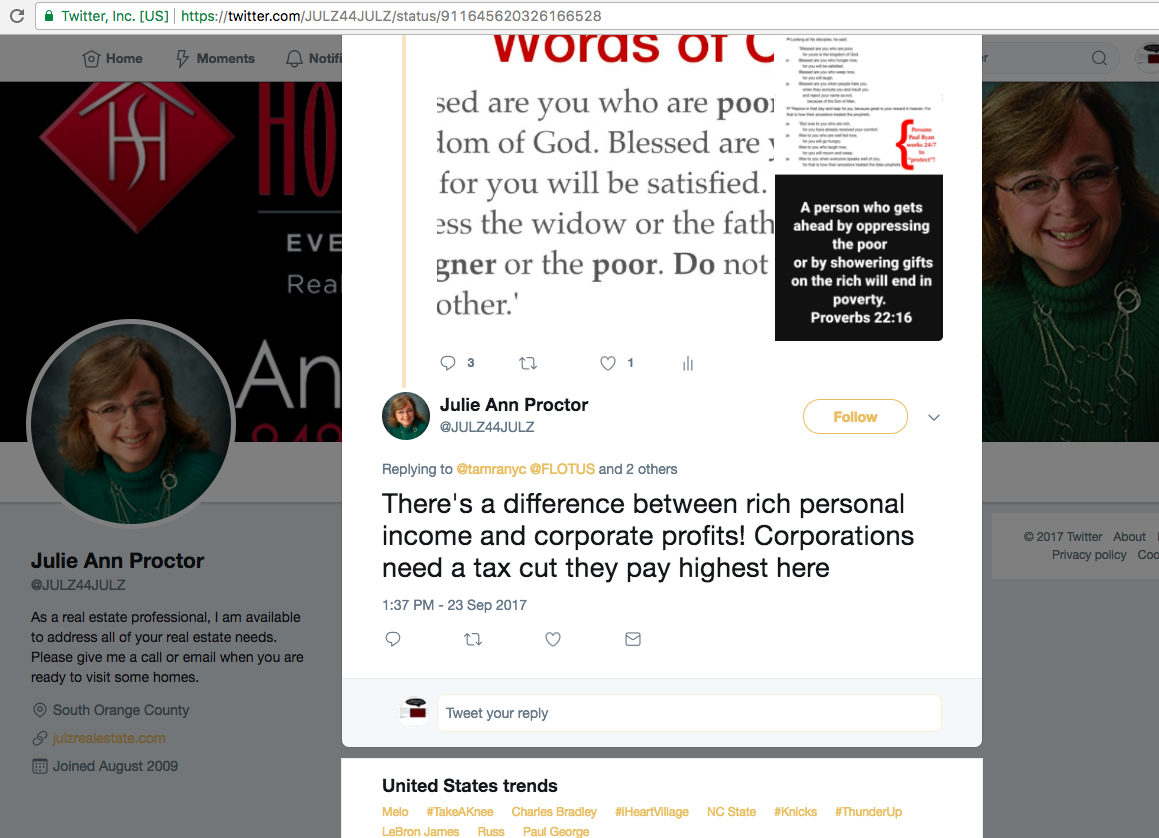This screenshot has height=838, width=1159.
Task: Open the #TakeAKnee trend
Action: click(x=460, y=811)
